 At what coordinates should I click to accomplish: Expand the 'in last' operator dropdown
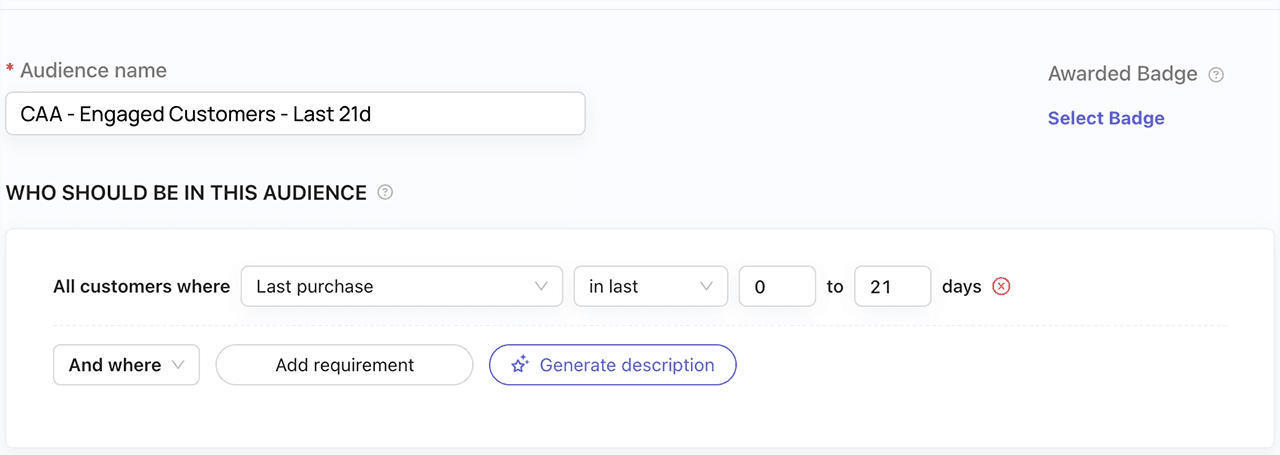649,286
